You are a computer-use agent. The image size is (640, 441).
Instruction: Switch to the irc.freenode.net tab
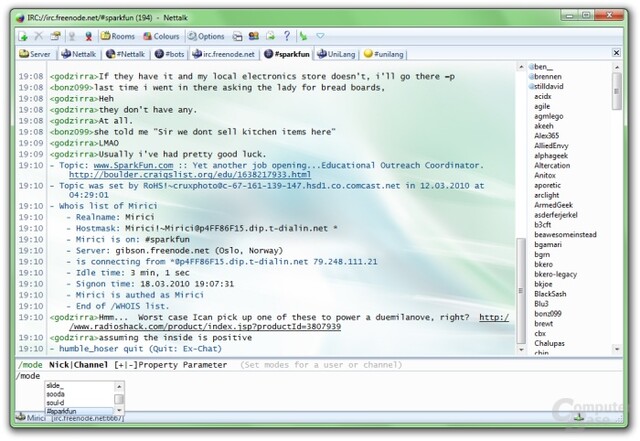(x=224, y=54)
